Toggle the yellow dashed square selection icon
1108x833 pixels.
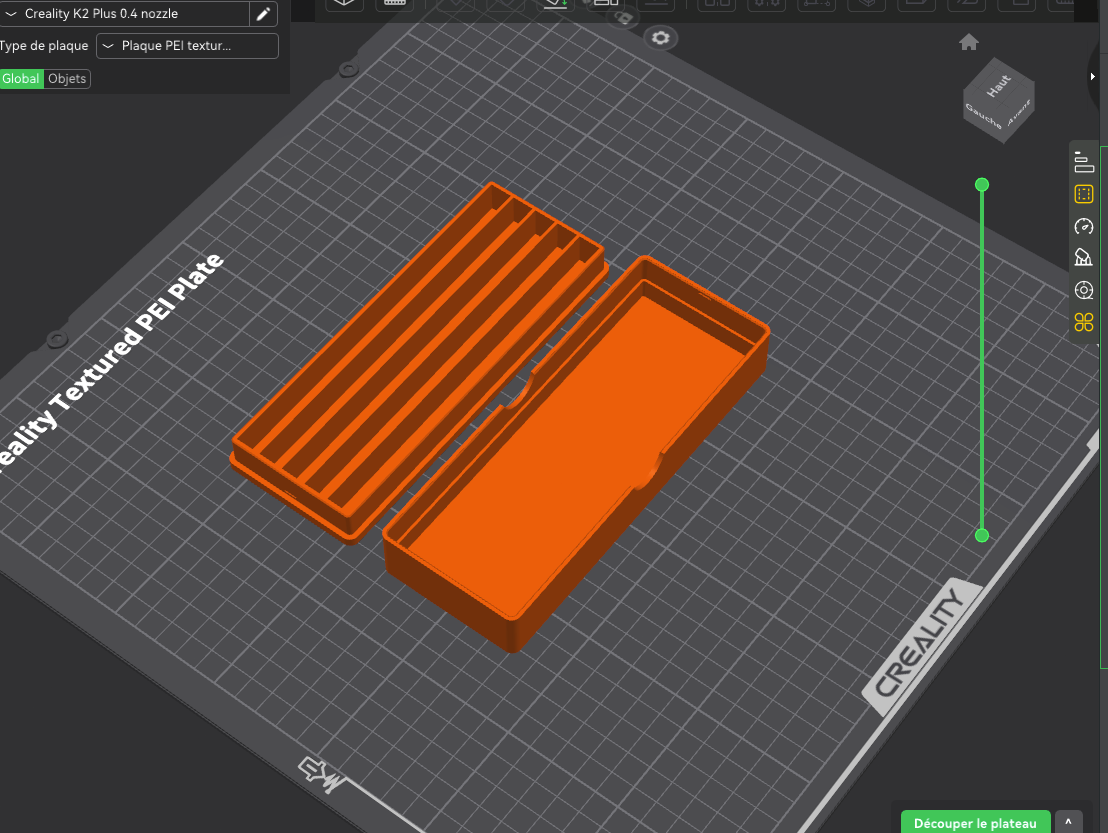pyautogui.click(x=1083, y=194)
